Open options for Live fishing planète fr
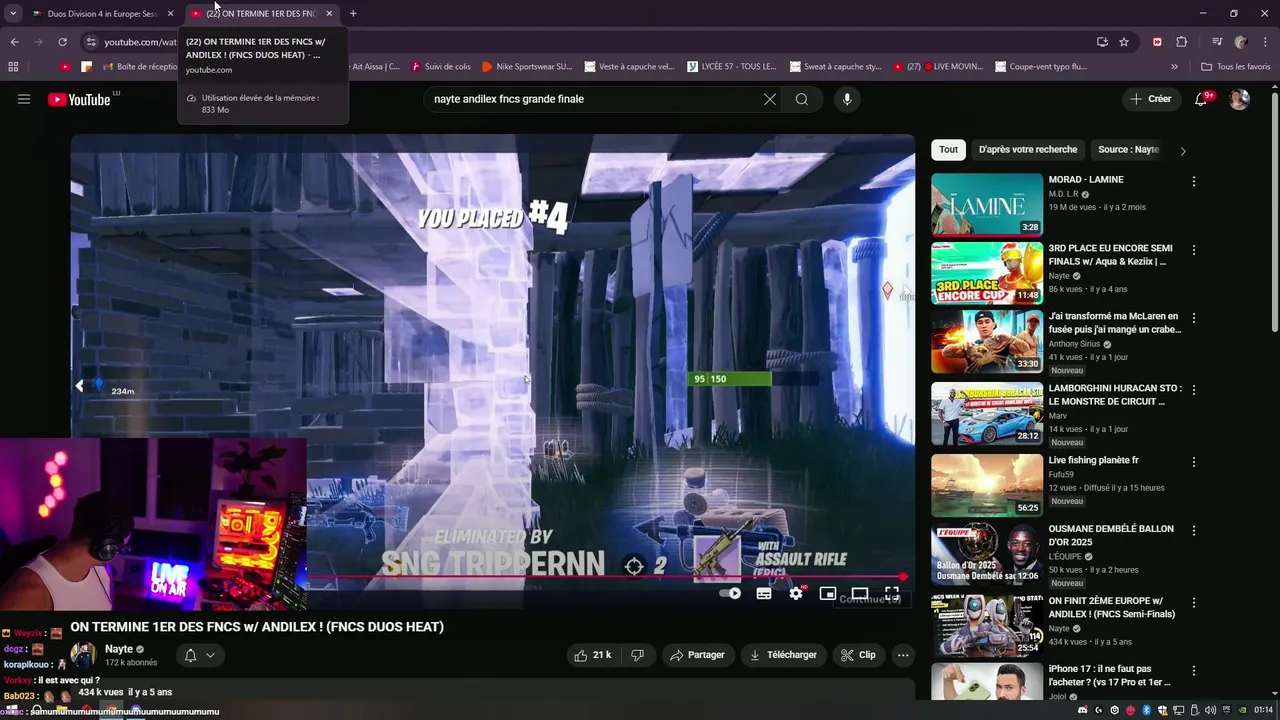This screenshot has height=720, width=1280. tap(1193, 462)
